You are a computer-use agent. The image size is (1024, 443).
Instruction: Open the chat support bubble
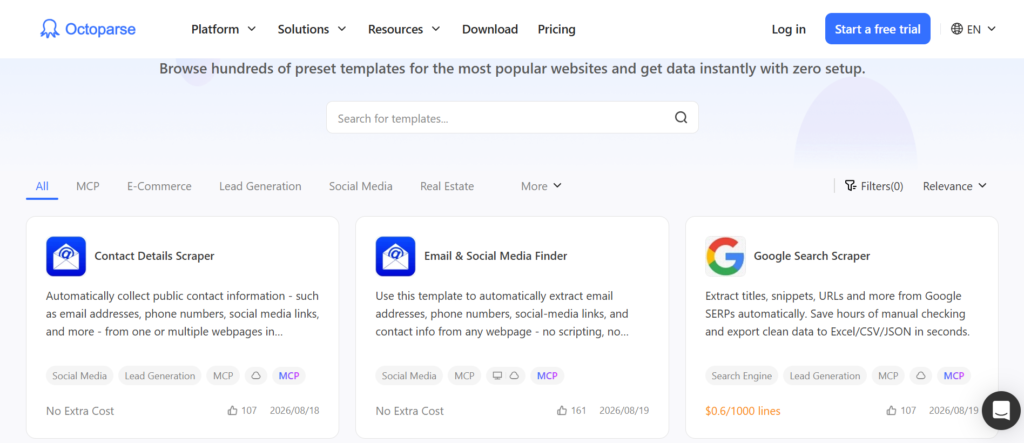tap(1001, 410)
